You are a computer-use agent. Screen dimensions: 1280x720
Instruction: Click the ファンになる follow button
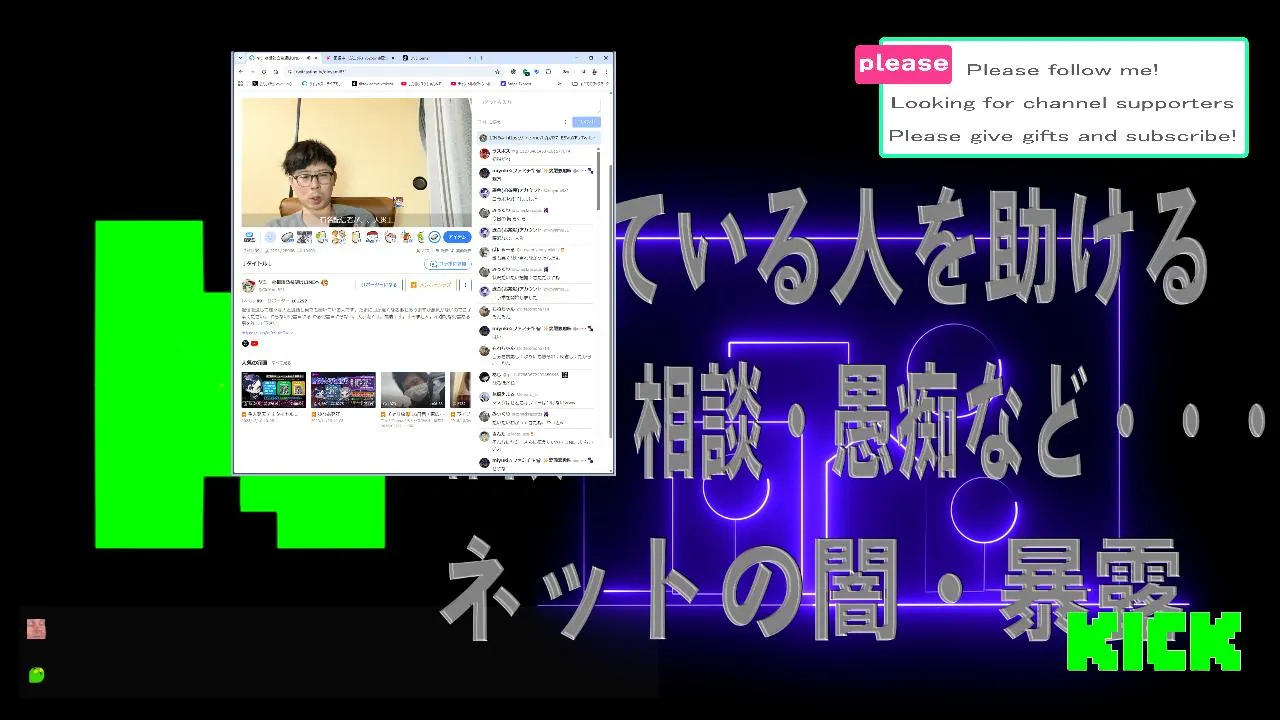tap(448, 264)
